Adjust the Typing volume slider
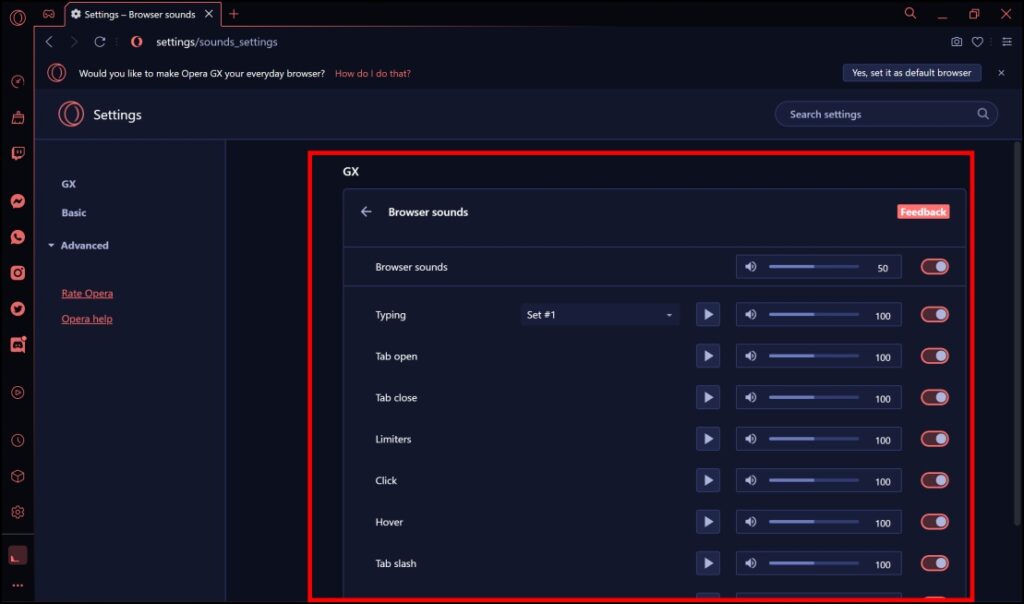Viewport: 1024px width, 604px height. coord(814,315)
